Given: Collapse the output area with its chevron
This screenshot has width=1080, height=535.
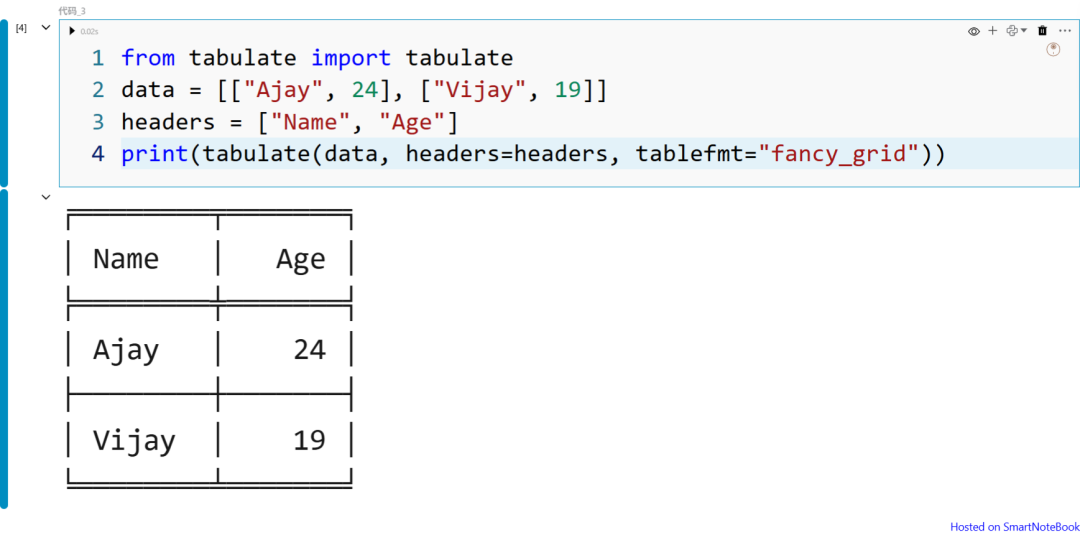Looking at the screenshot, I should (x=45, y=197).
